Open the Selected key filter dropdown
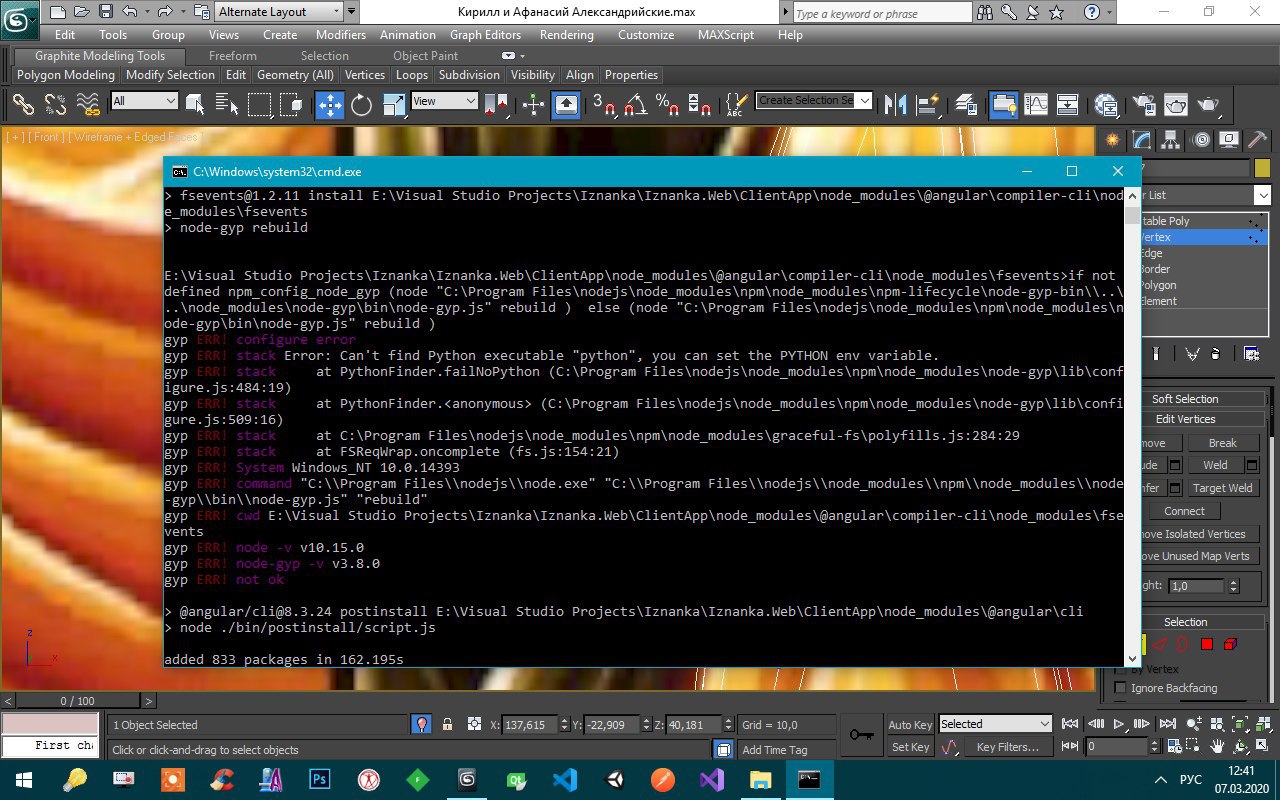Image resolution: width=1280 pixels, height=800 pixels. coord(995,724)
